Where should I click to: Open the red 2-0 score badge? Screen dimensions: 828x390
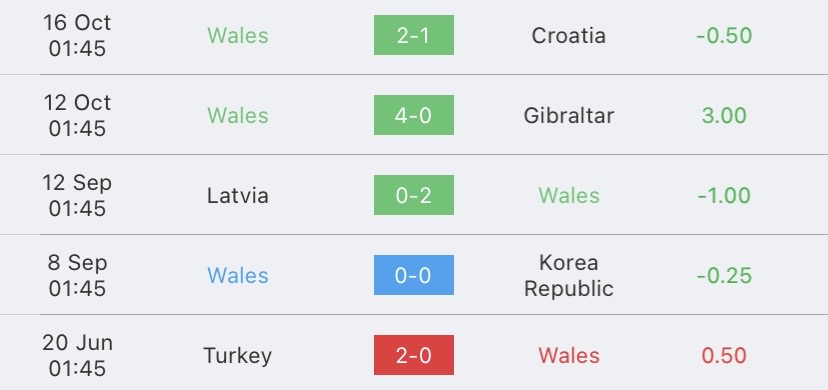pos(413,355)
